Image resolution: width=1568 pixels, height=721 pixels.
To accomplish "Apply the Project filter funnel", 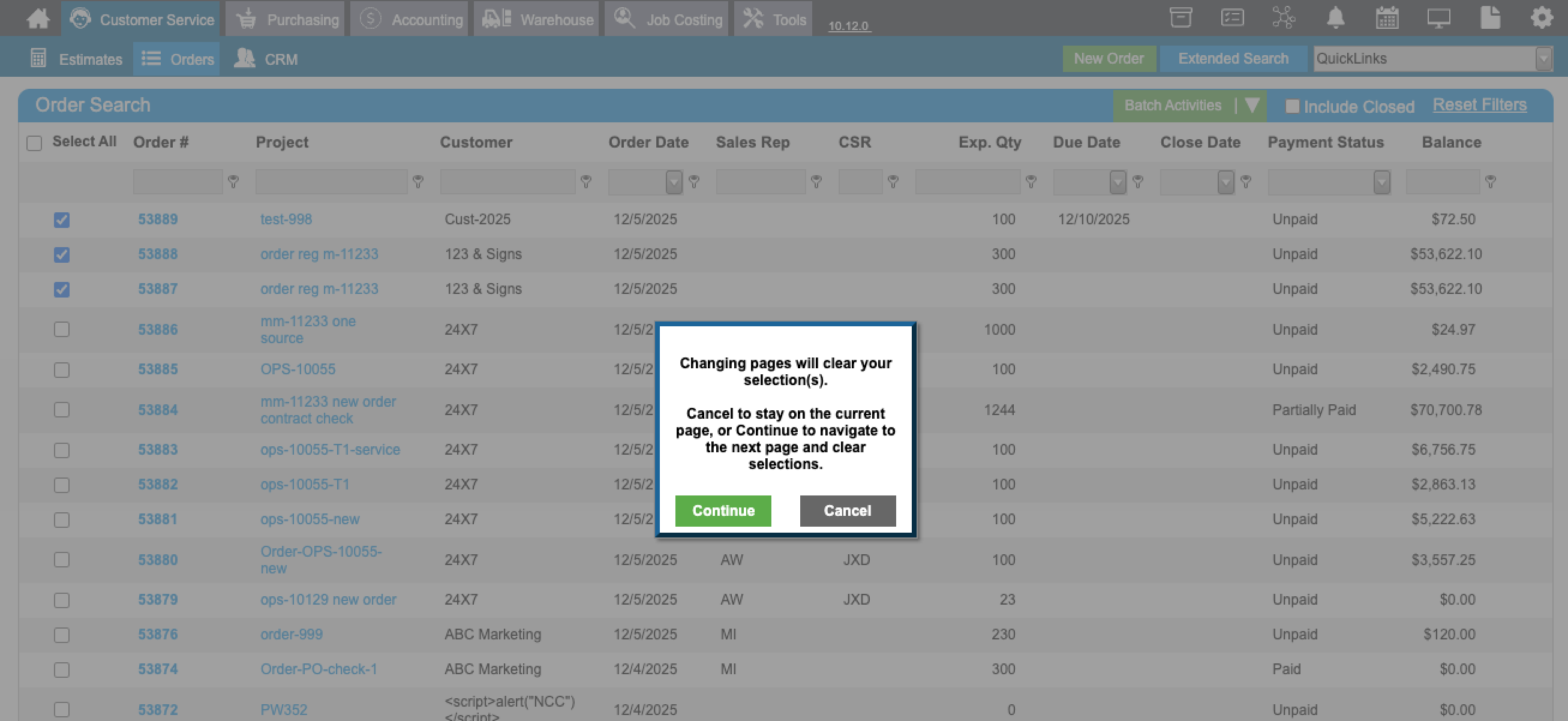I will click(x=417, y=181).
